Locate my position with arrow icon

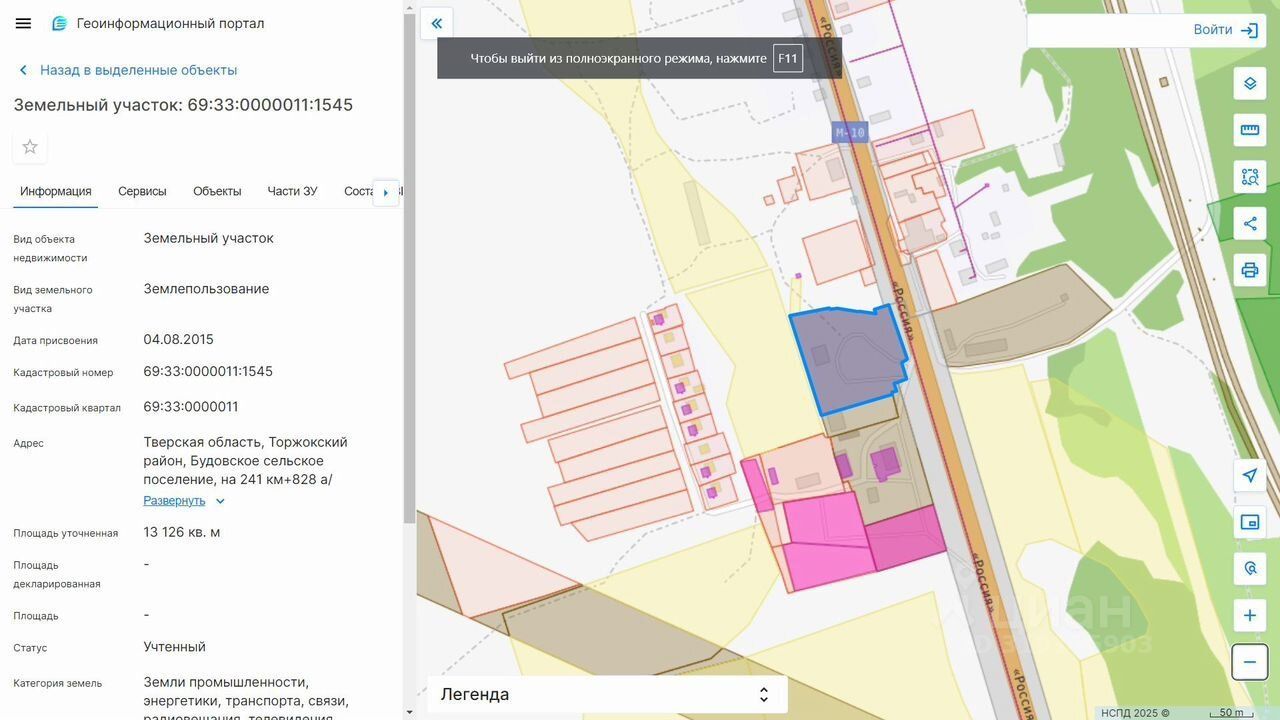(1250, 475)
